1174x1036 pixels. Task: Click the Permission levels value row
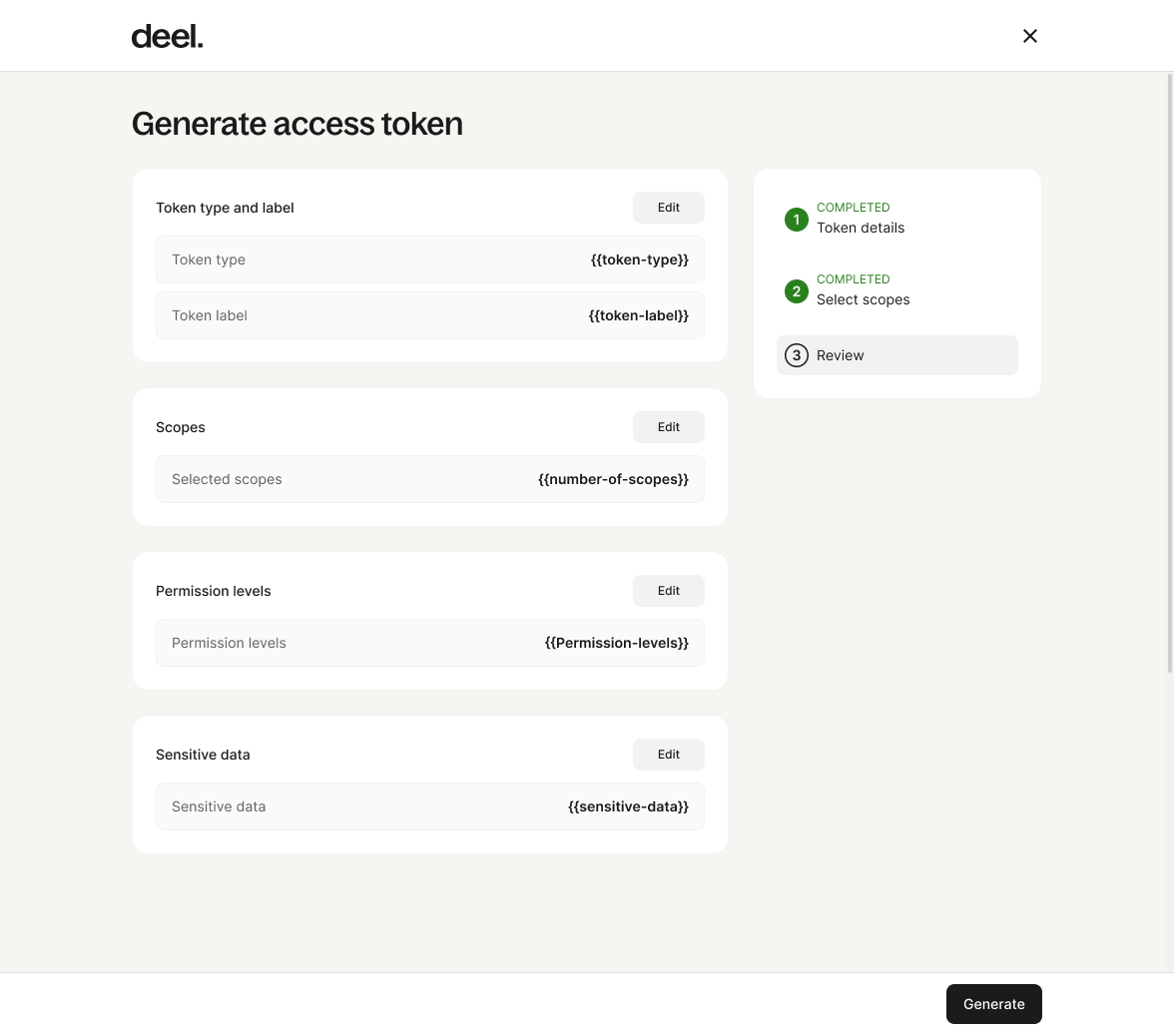point(429,643)
